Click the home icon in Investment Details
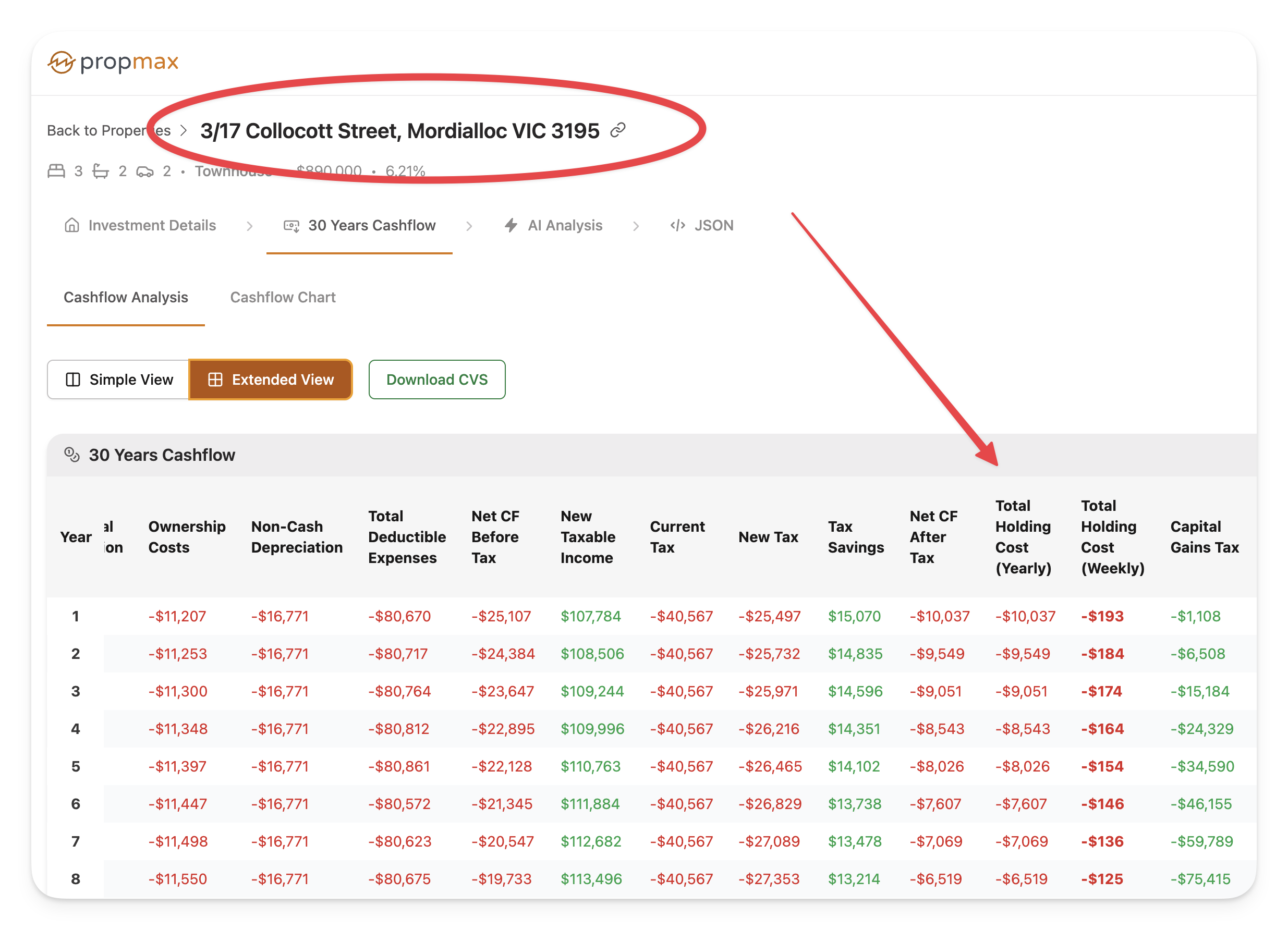This screenshot has width=1288, height=930. (x=71, y=225)
